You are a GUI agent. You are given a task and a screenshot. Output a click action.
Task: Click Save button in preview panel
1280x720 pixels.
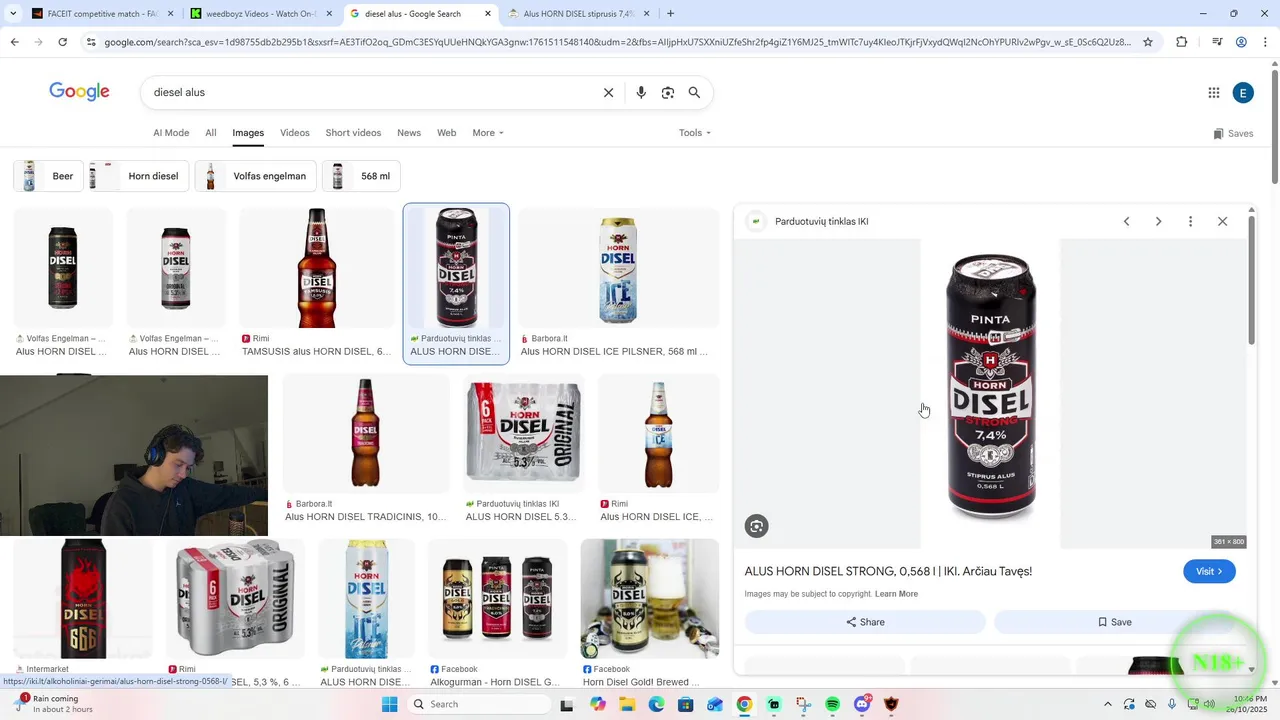(1114, 622)
